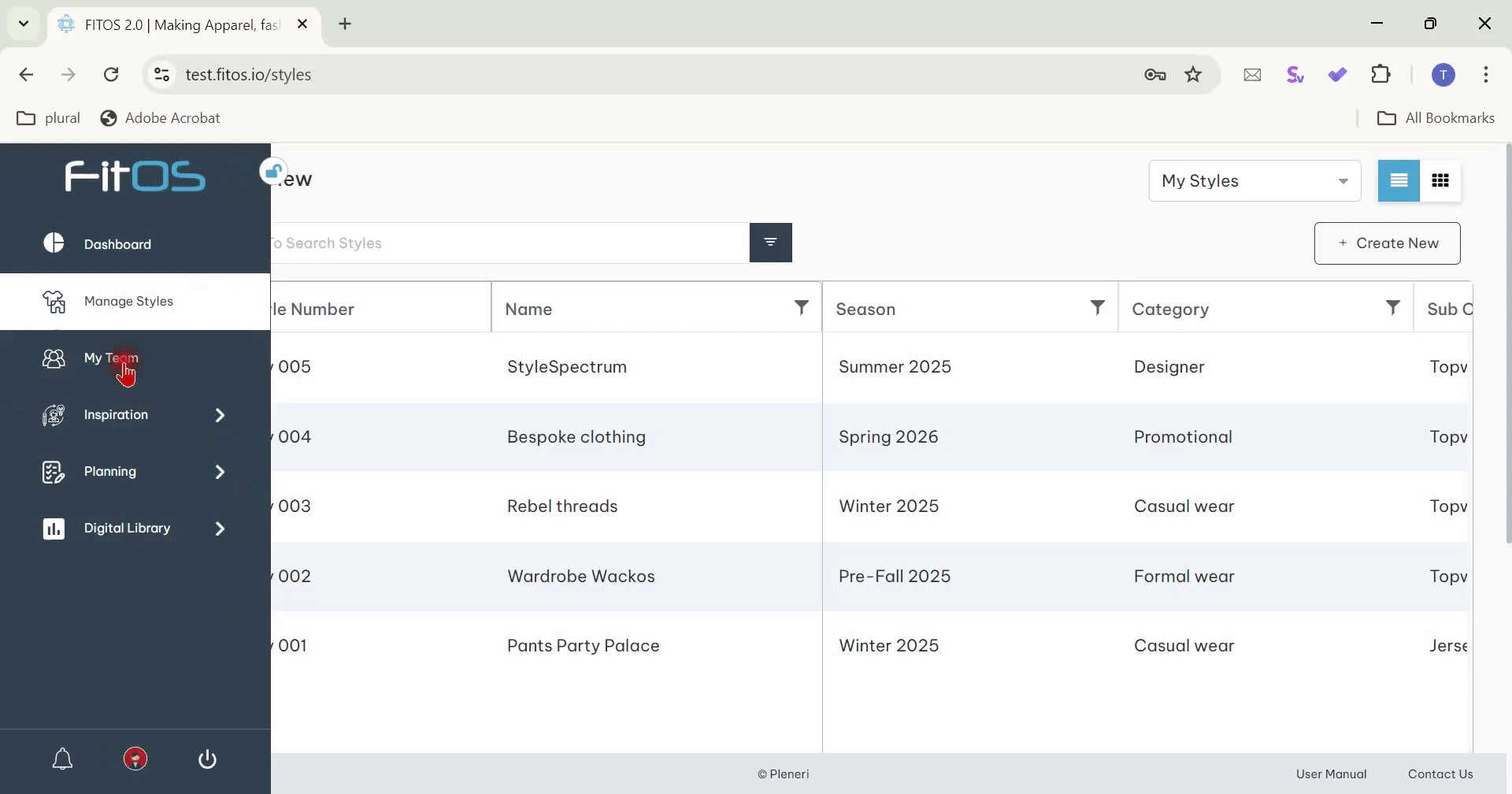1512x794 pixels.
Task: Click the Formal wear category cell
Action: pos(1184,577)
